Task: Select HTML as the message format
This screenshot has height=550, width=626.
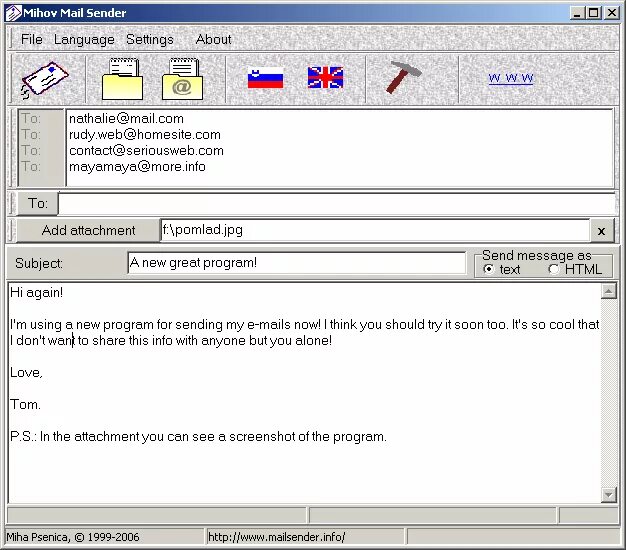Action: (x=575, y=269)
